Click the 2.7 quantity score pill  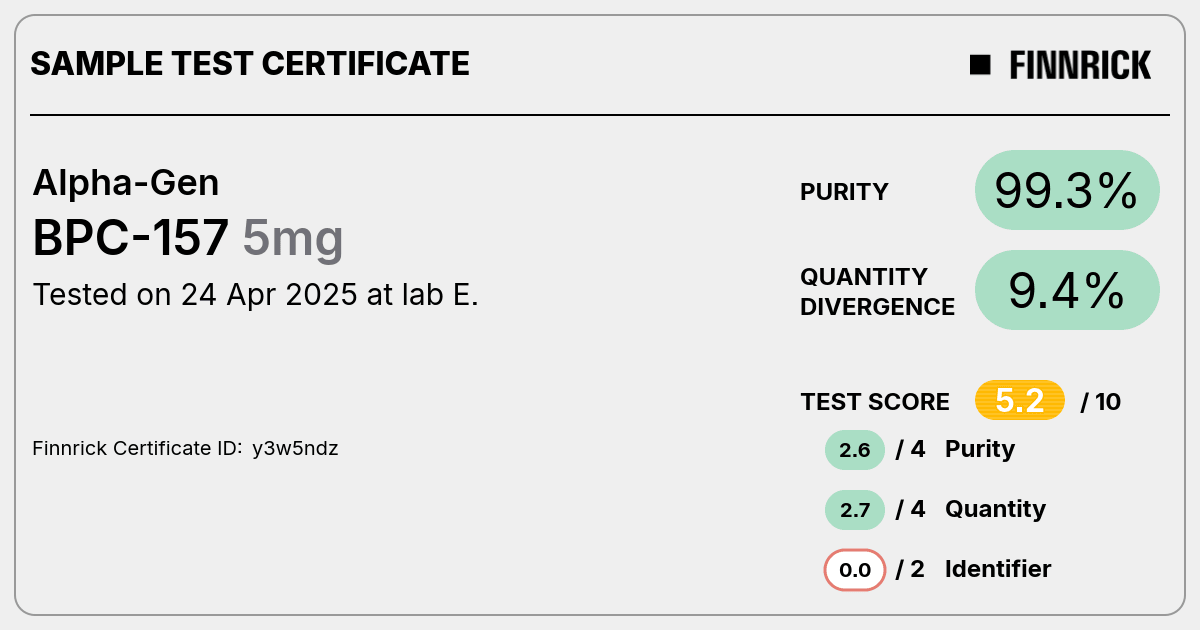click(x=855, y=510)
